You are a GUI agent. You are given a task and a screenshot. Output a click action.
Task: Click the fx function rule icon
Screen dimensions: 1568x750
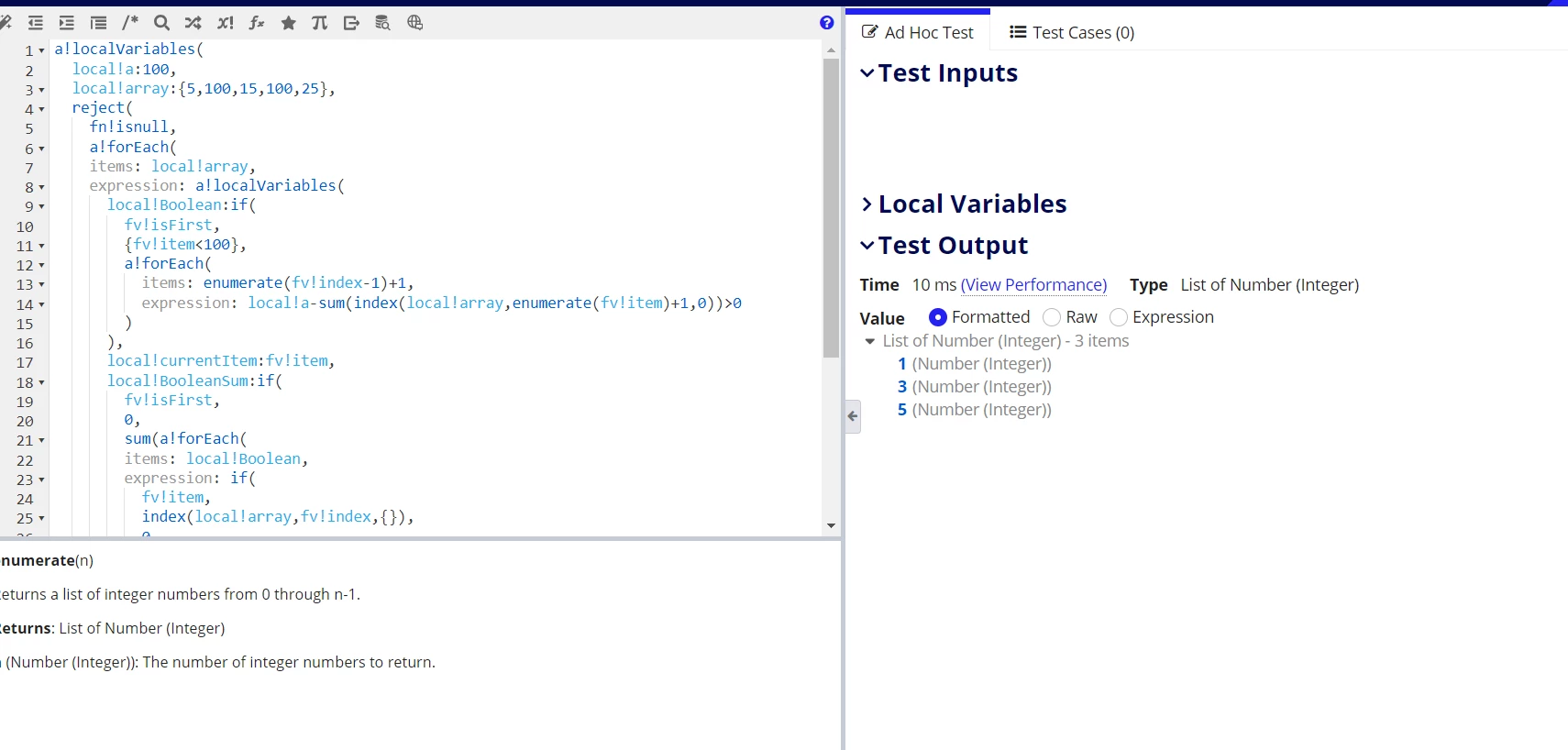pos(257,23)
